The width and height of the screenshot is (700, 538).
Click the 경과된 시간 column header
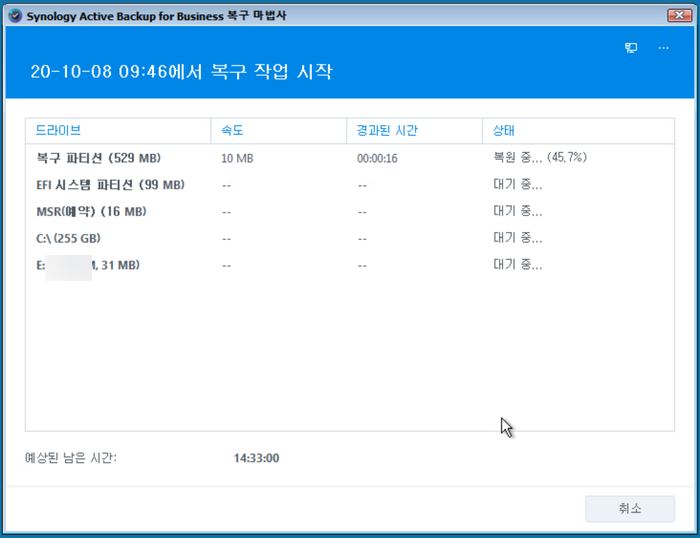(x=415, y=131)
